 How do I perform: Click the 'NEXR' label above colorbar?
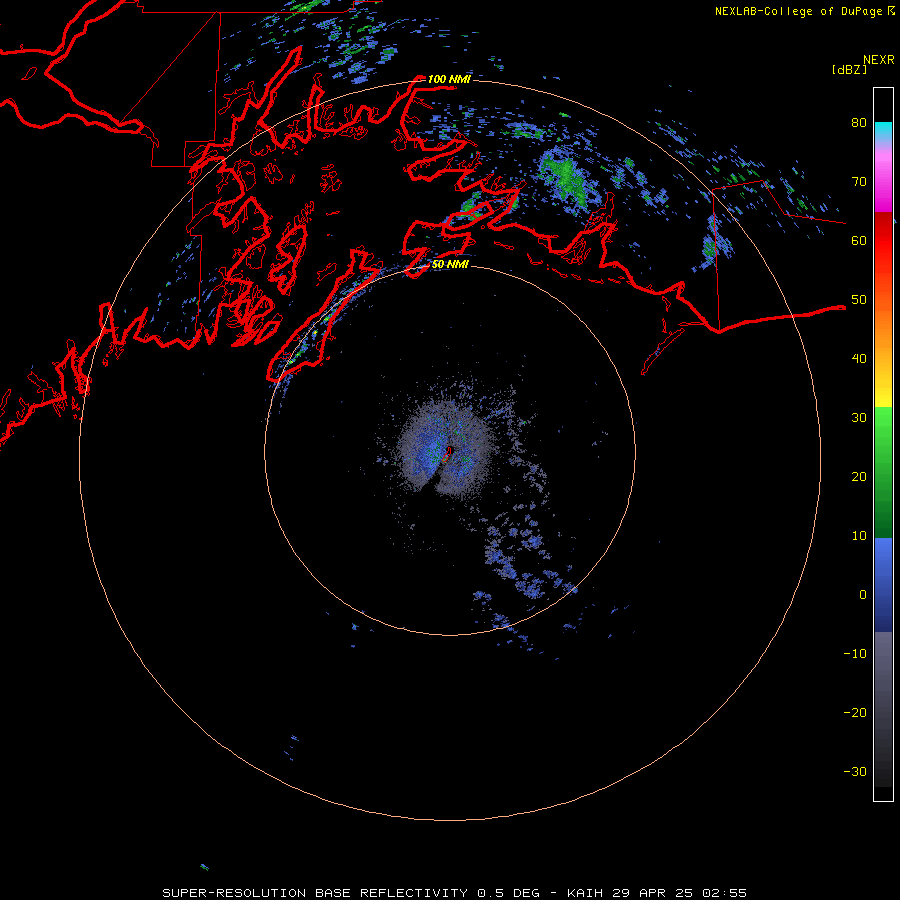pyautogui.click(x=879, y=60)
